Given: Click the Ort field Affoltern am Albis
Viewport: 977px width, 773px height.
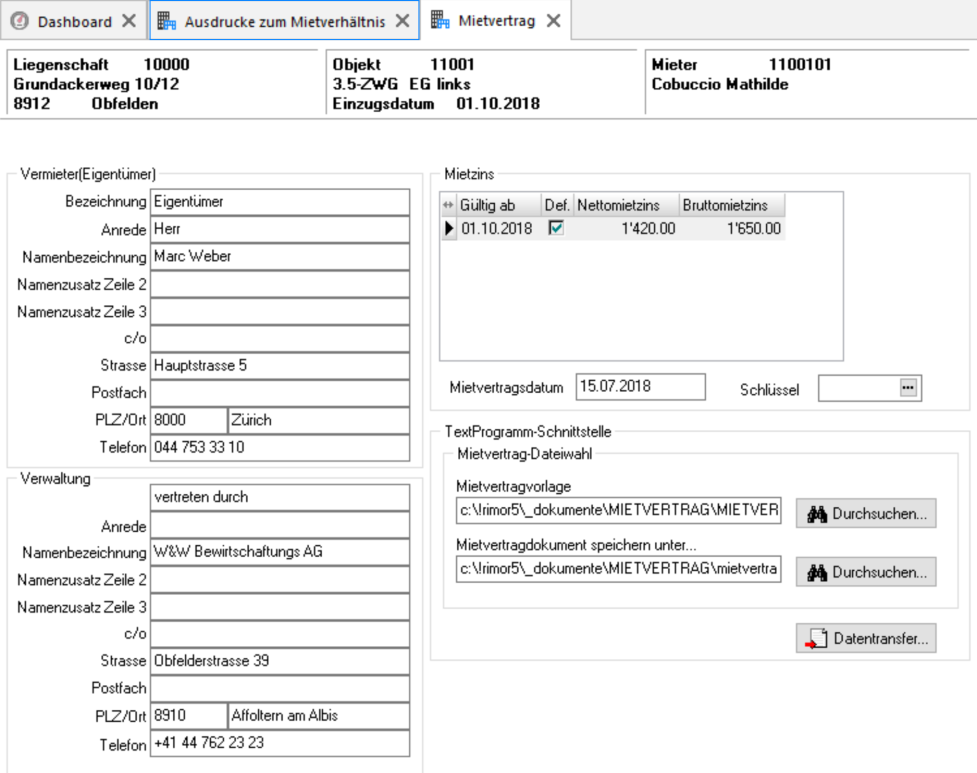Looking at the screenshot, I should pyautogui.click(x=318, y=716).
